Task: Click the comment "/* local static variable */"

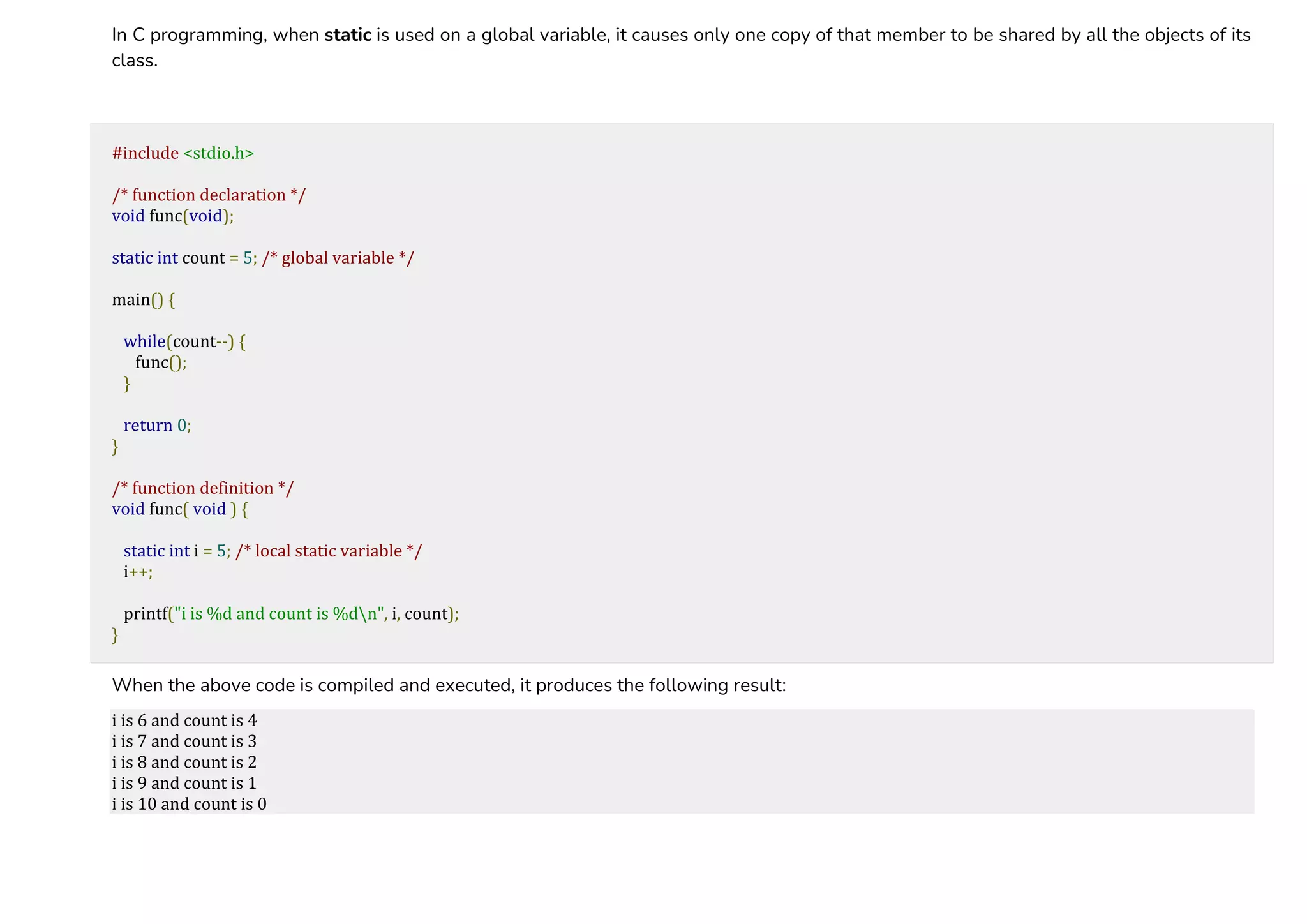Action: (329, 551)
